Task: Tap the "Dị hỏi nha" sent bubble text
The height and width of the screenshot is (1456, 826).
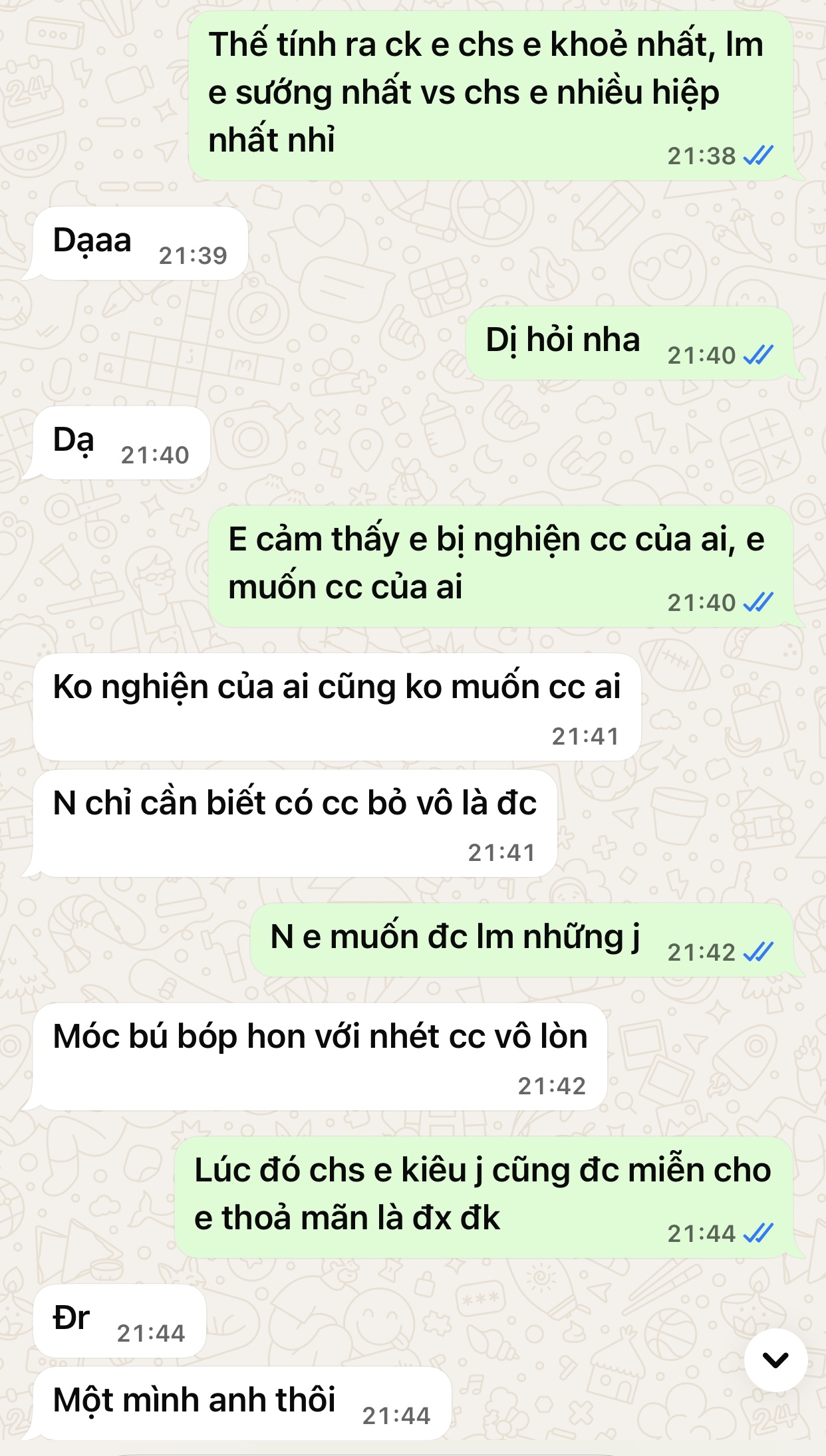Action: 563,340
